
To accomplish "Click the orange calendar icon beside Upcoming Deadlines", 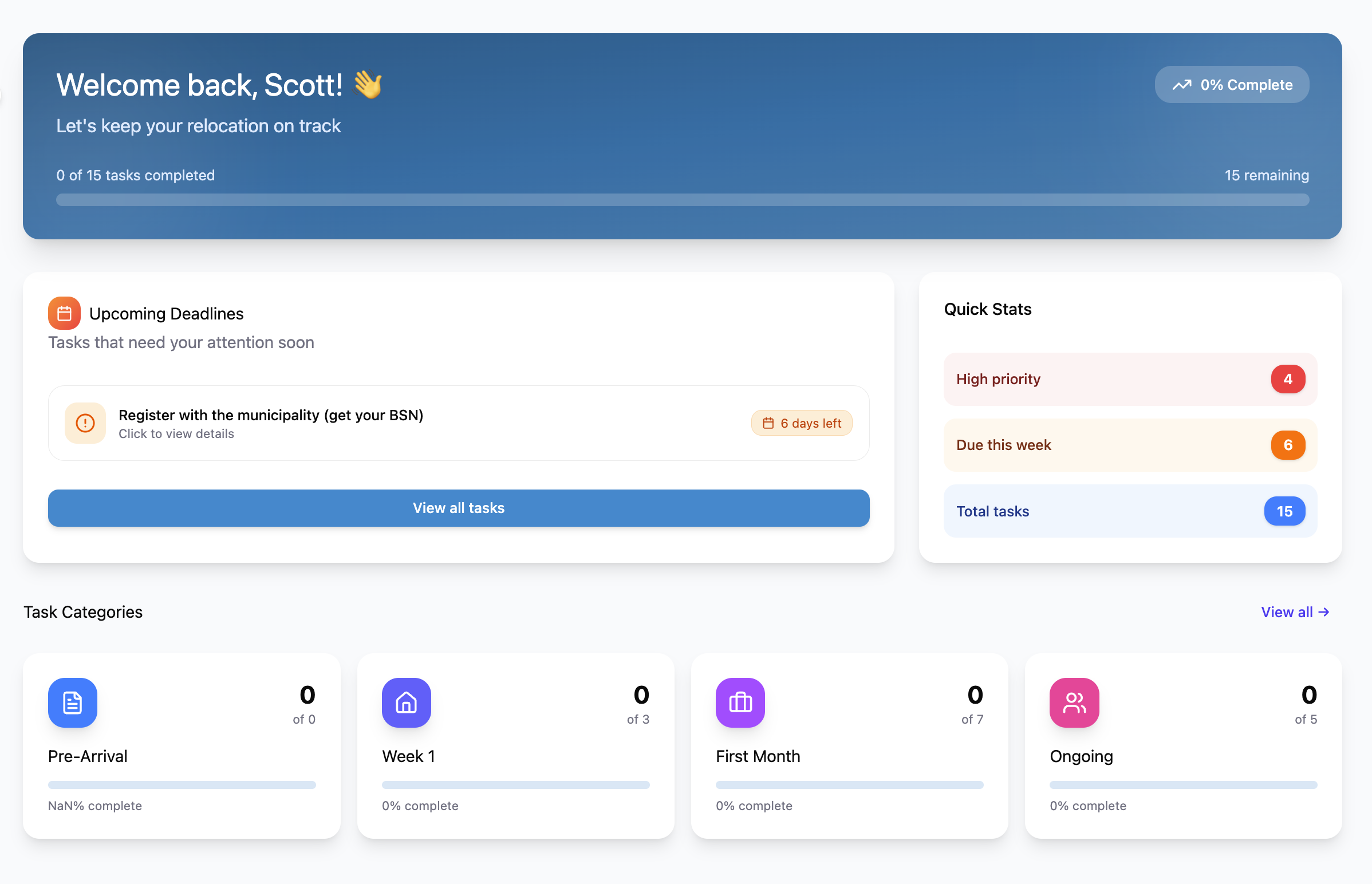I will point(64,313).
